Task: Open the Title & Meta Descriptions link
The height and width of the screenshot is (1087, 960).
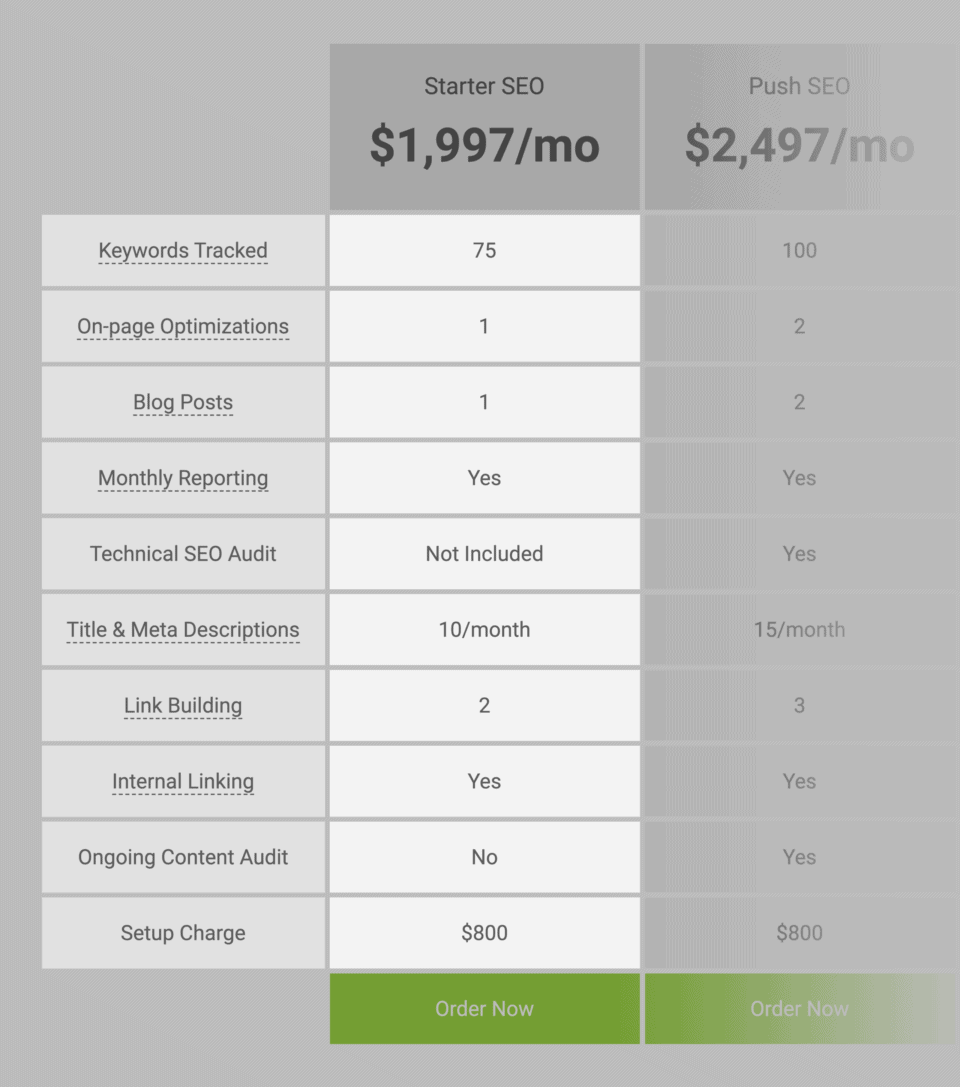Action: click(x=183, y=630)
